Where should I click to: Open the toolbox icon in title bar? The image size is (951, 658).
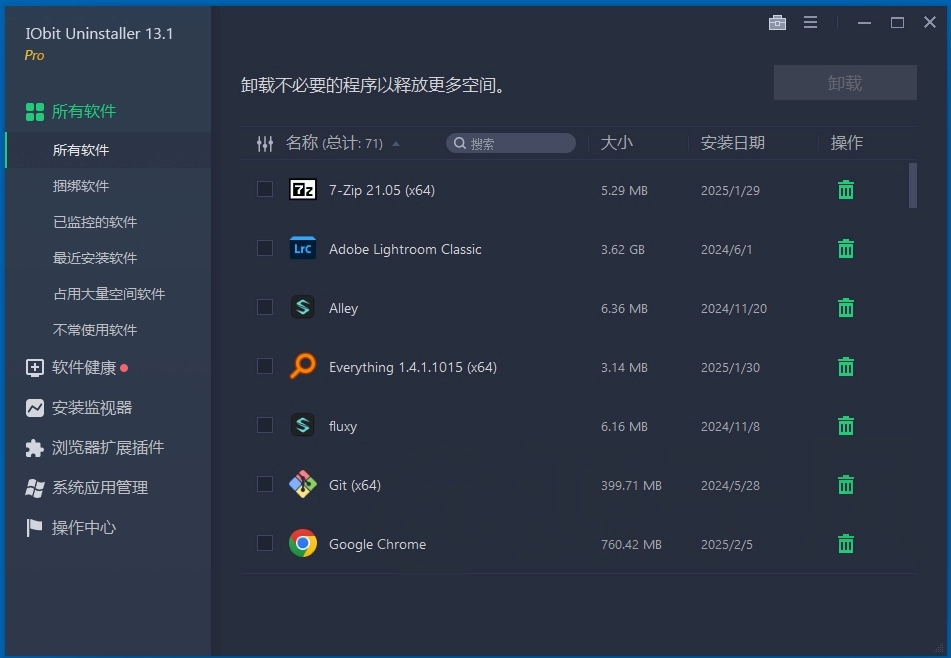pos(777,23)
